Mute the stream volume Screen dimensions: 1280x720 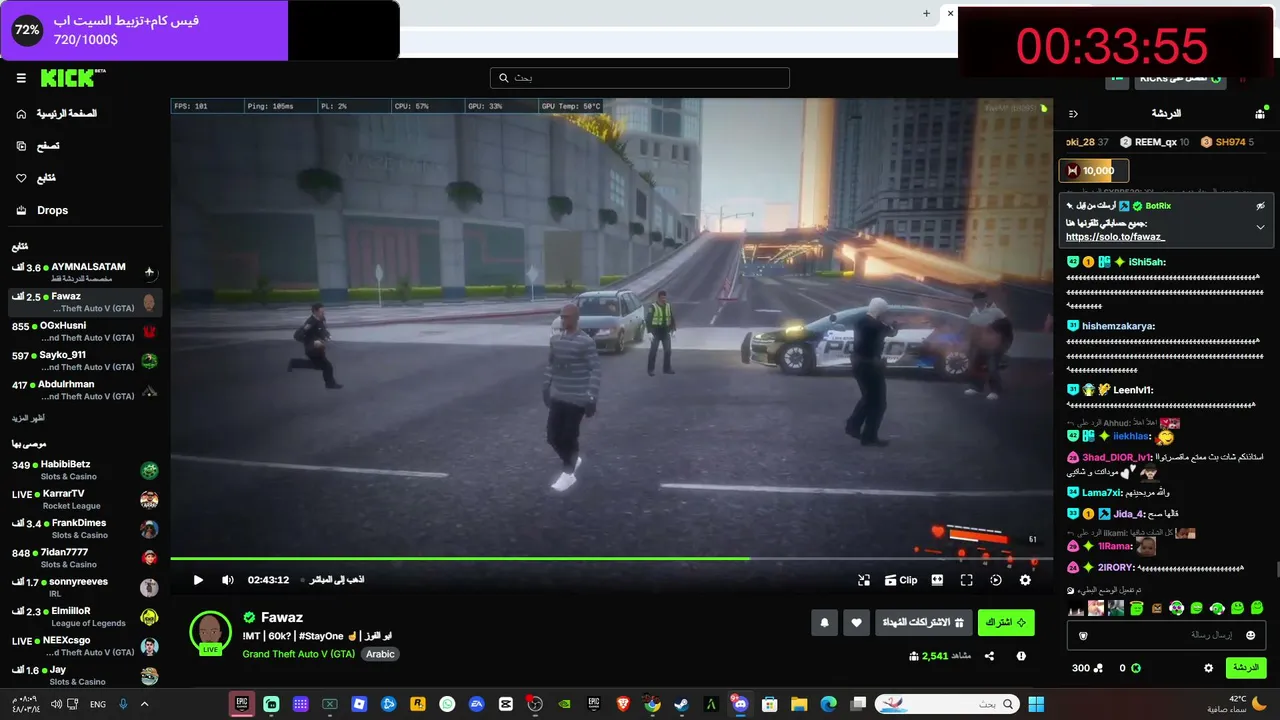pos(228,580)
